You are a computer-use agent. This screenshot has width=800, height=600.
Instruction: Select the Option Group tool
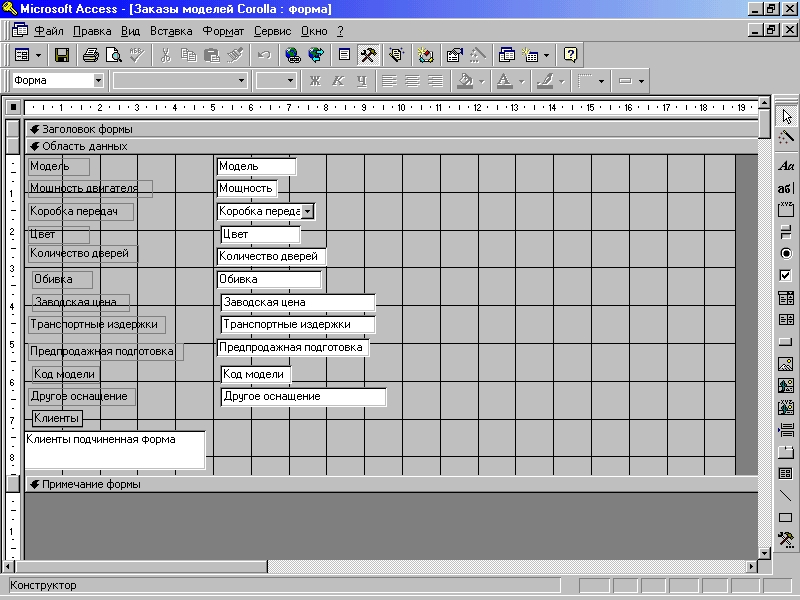point(786,210)
